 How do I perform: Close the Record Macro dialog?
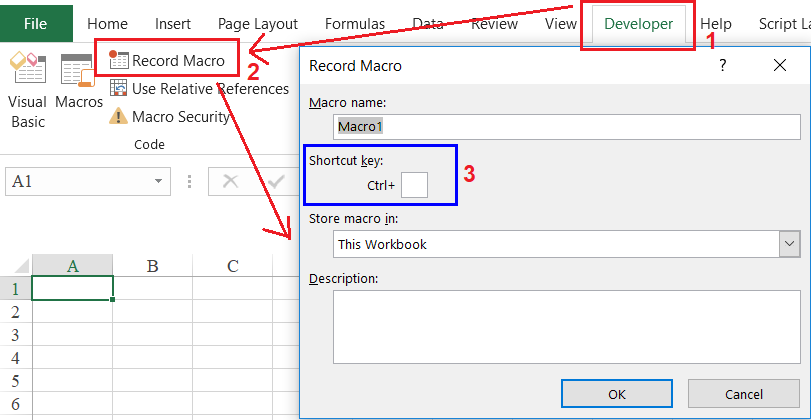pyautogui.click(x=780, y=66)
